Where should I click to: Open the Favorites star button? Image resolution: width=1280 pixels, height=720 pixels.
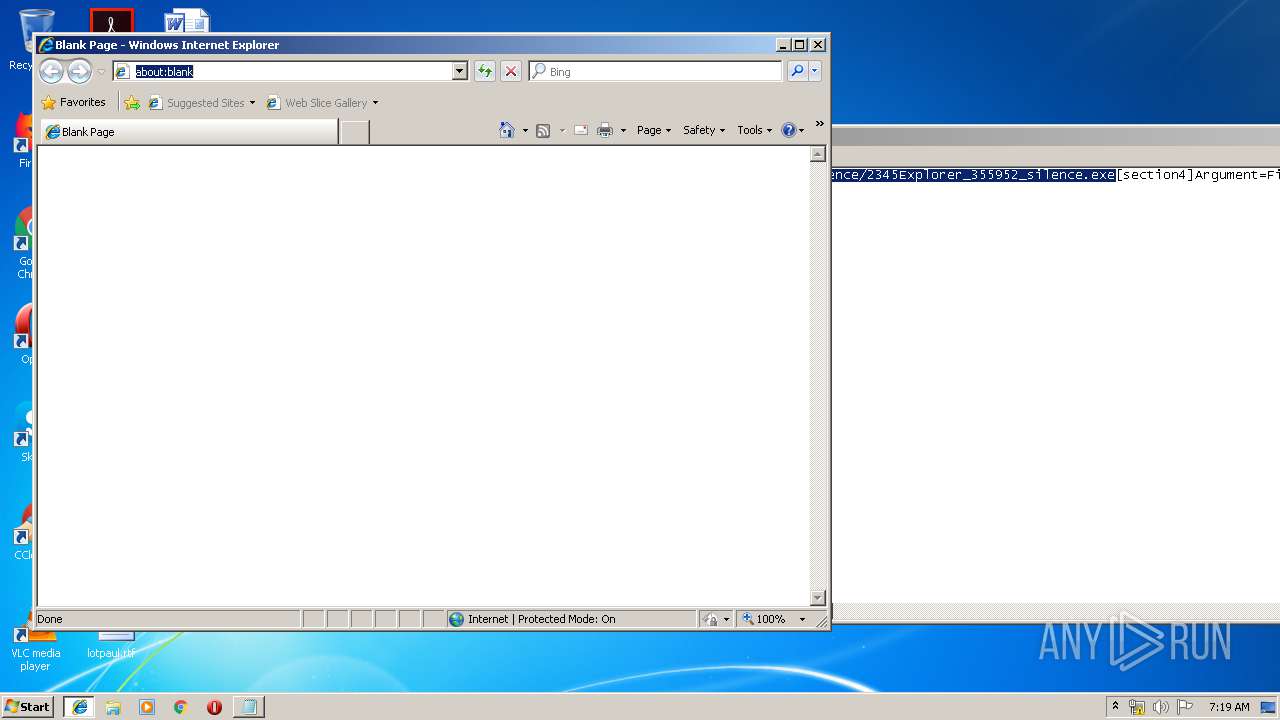(73, 102)
